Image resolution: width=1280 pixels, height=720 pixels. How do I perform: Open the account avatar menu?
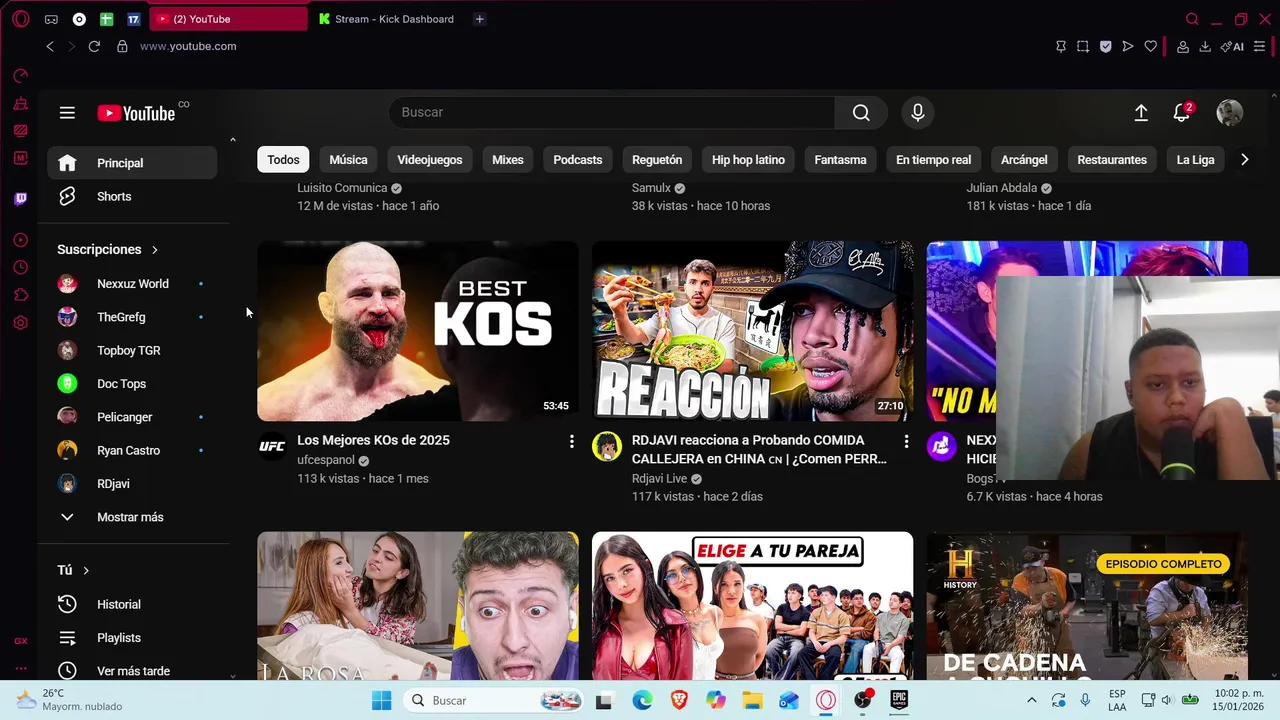click(1229, 113)
